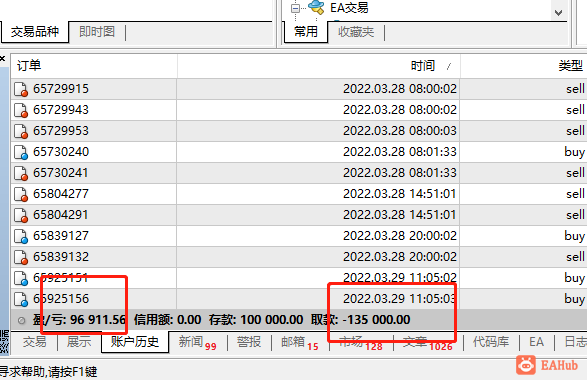This screenshot has height=380, width=587.
Task: Click the 存款: 100 000.00 summary value
Action: point(256,320)
